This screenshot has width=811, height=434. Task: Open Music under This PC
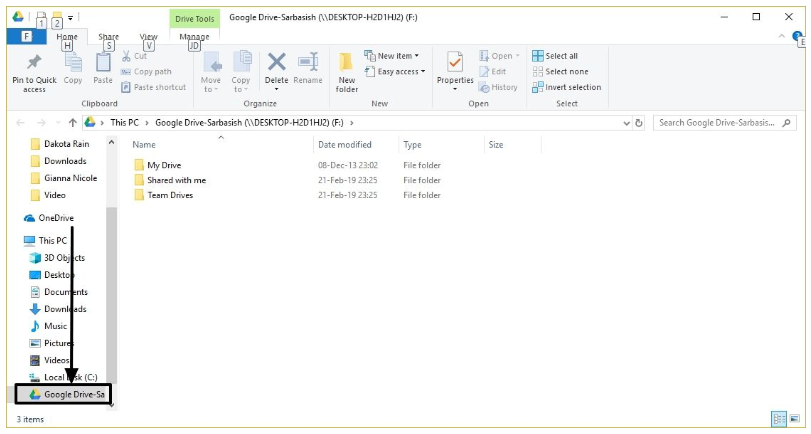tap(49, 326)
